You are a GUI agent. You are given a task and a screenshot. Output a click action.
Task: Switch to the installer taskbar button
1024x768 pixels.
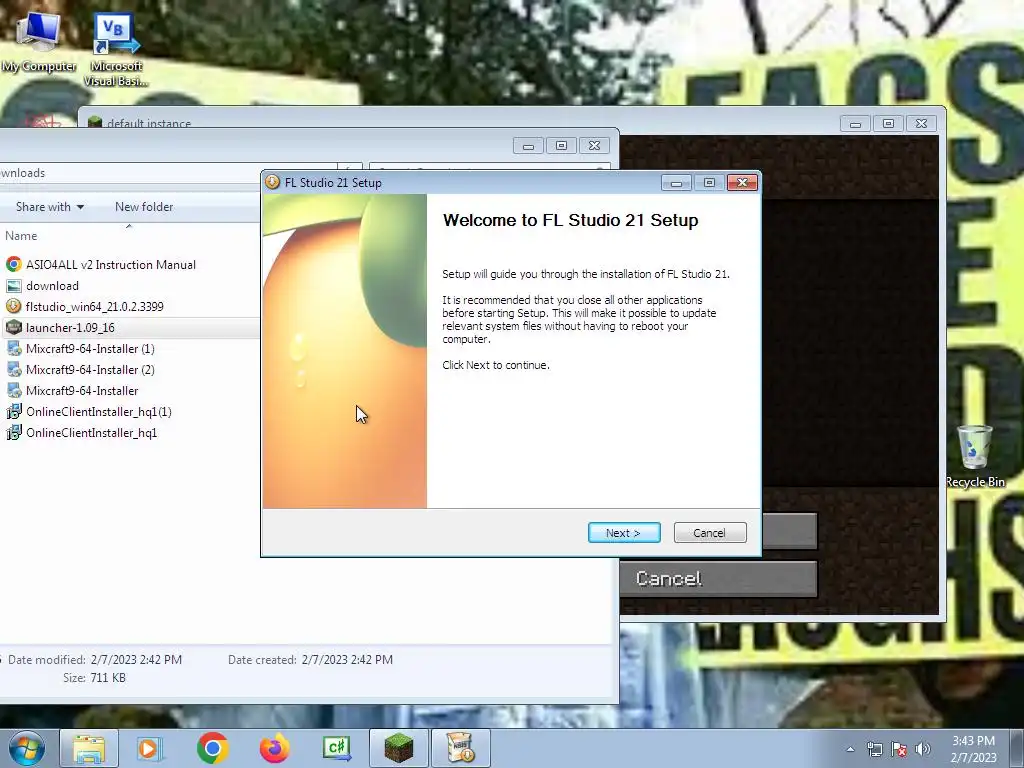click(x=460, y=748)
